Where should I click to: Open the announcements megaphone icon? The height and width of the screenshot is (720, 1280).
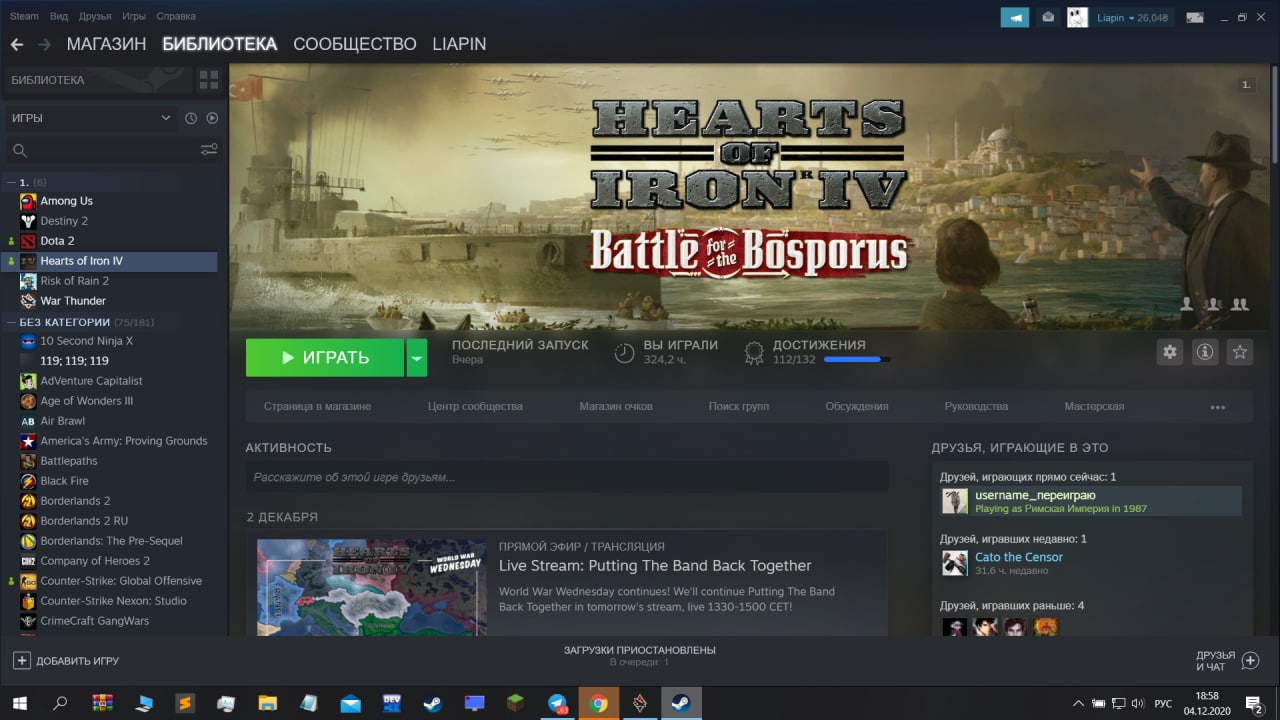(1015, 17)
